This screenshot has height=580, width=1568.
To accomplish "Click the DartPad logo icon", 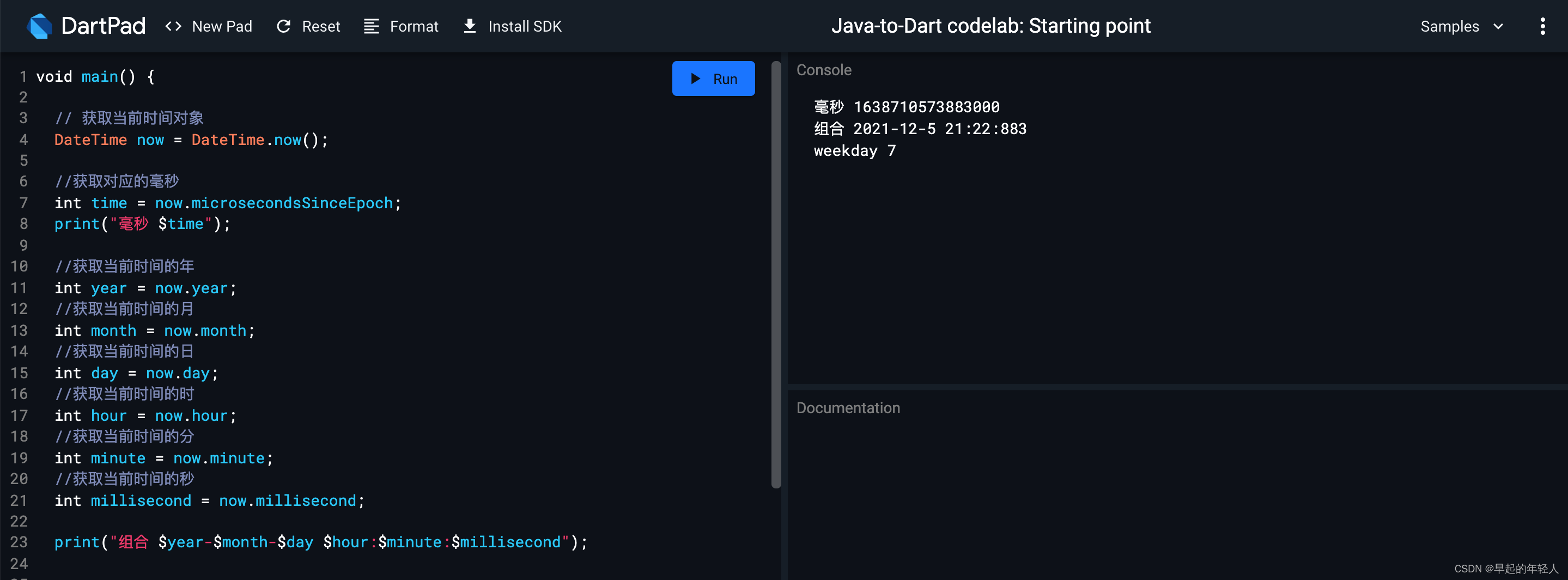I will point(40,26).
